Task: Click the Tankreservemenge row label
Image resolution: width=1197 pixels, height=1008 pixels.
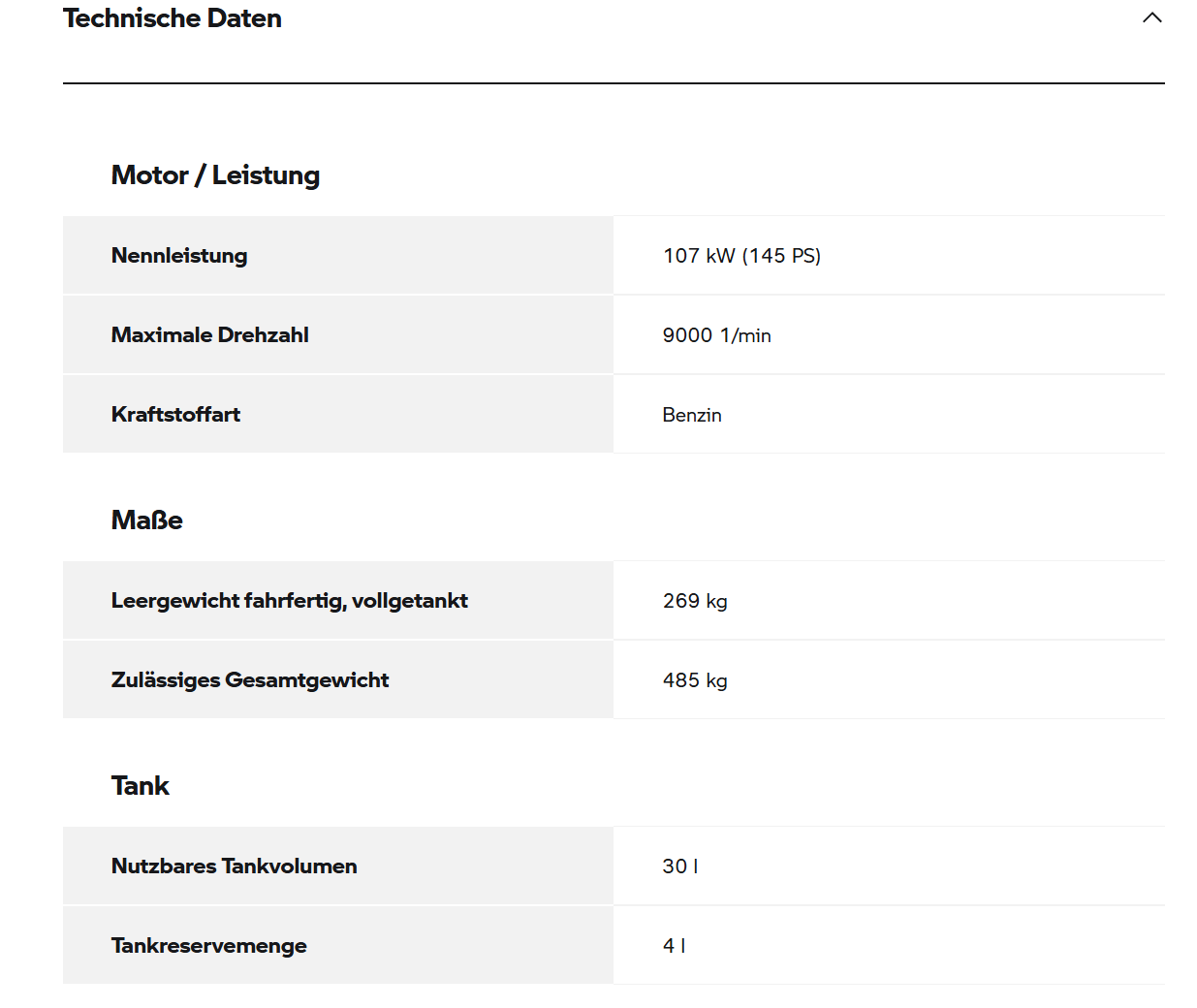Action: click(x=208, y=946)
